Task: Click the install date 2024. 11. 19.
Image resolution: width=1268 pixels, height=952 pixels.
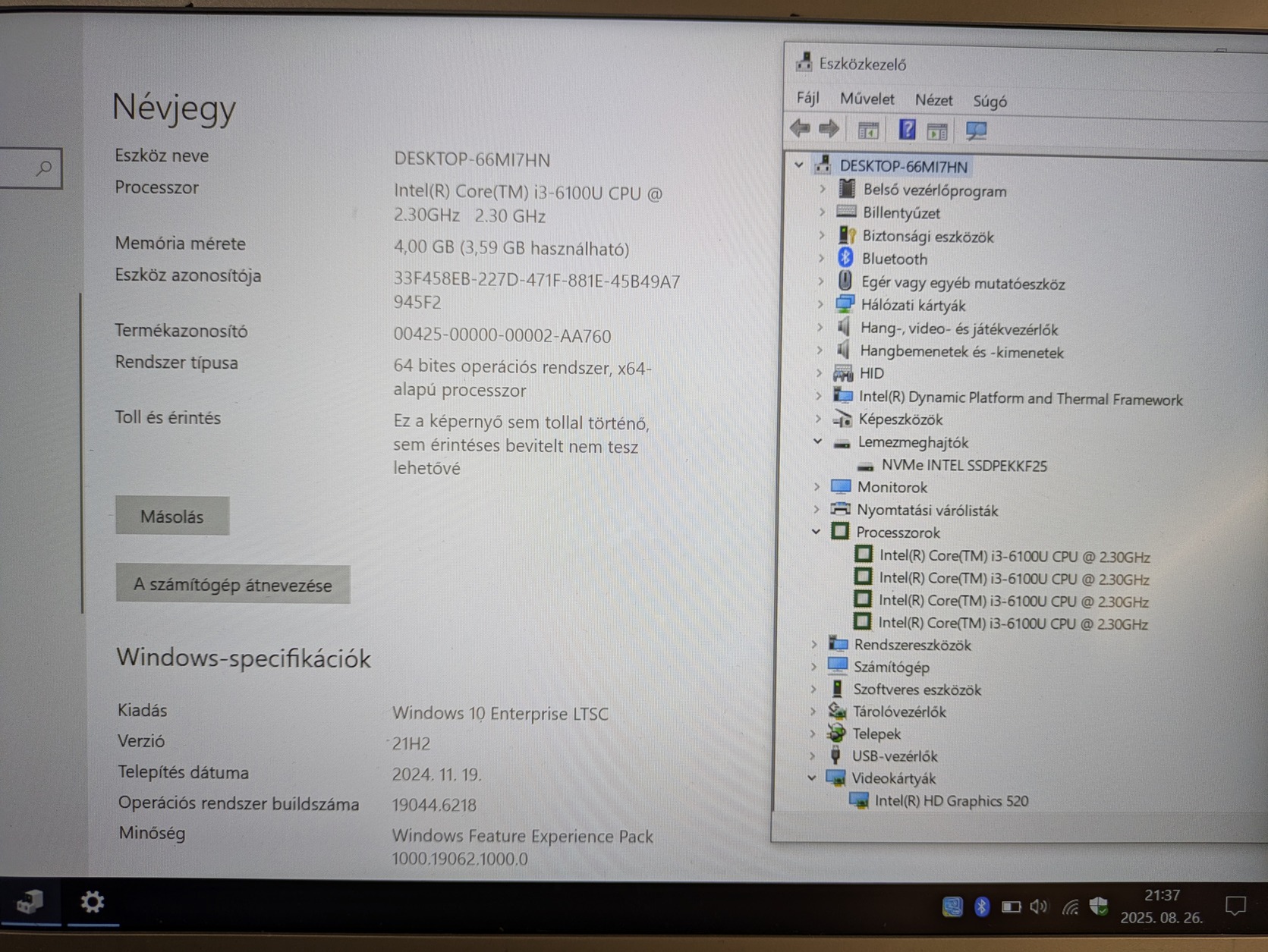Action: [436, 774]
